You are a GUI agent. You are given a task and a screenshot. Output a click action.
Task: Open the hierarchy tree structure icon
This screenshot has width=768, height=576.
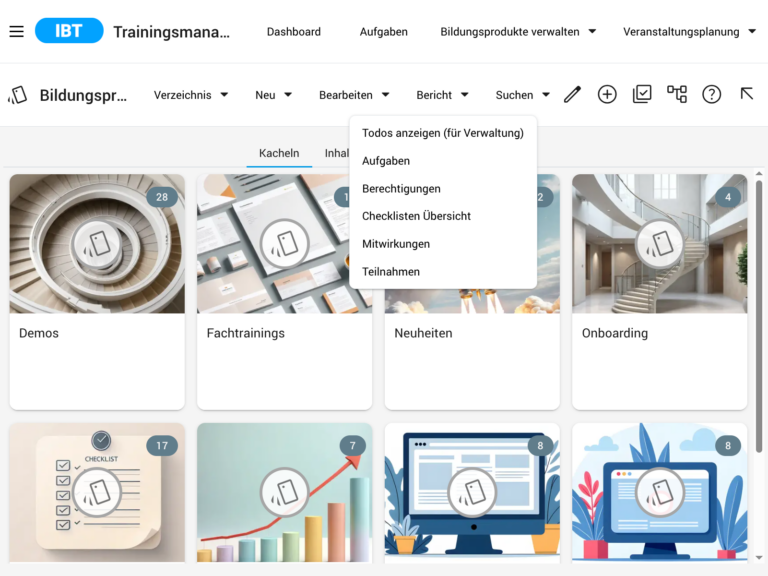677,94
